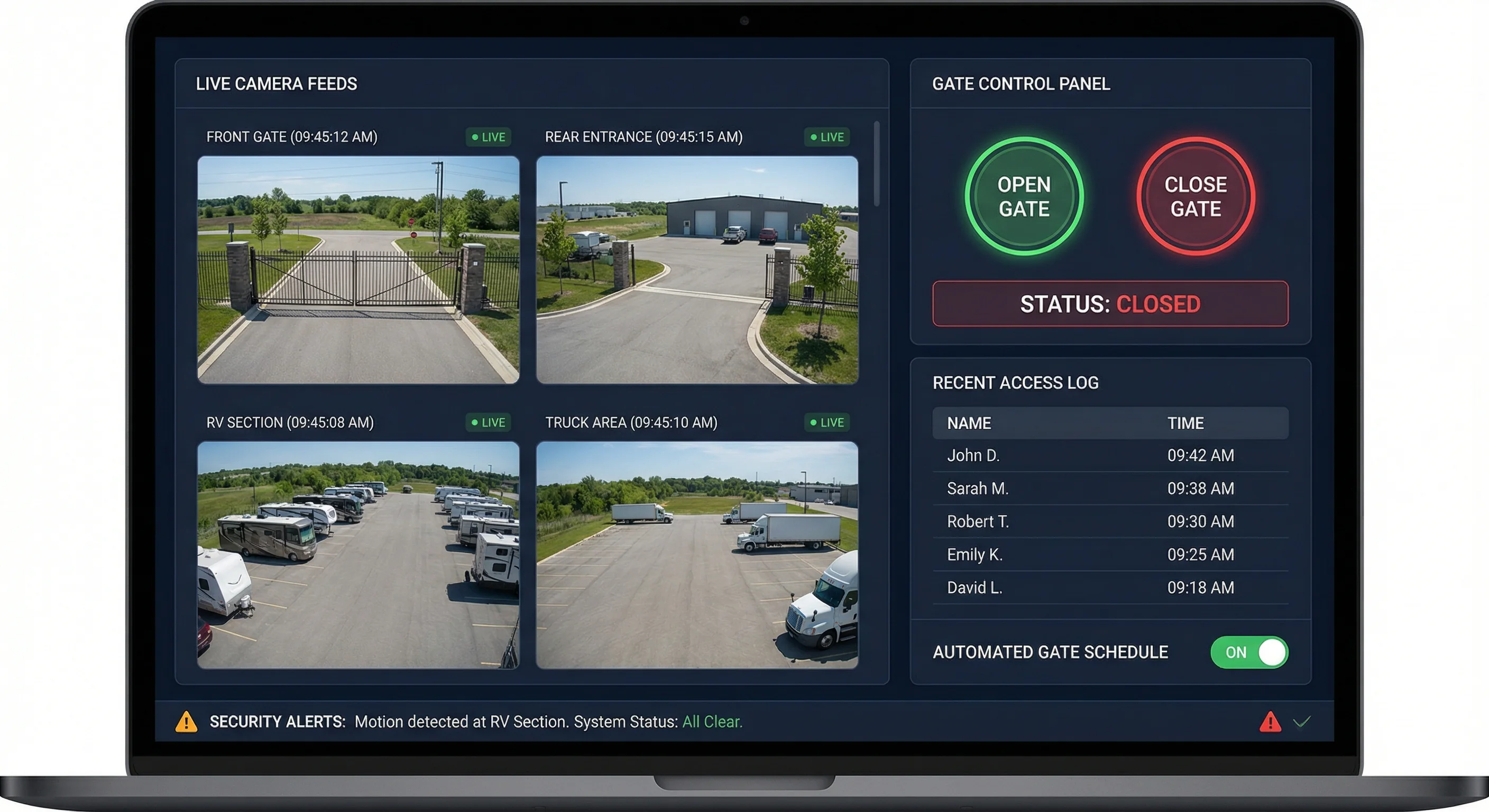Image resolution: width=1489 pixels, height=812 pixels.
Task: Open the RV Section camera feed
Action: pyautogui.click(x=359, y=556)
